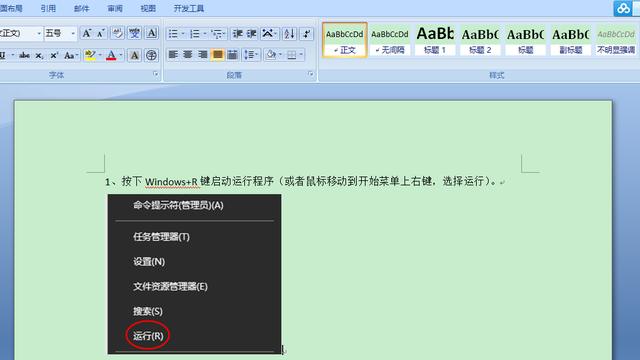Apply the 不明显强调 style

[616, 40]
